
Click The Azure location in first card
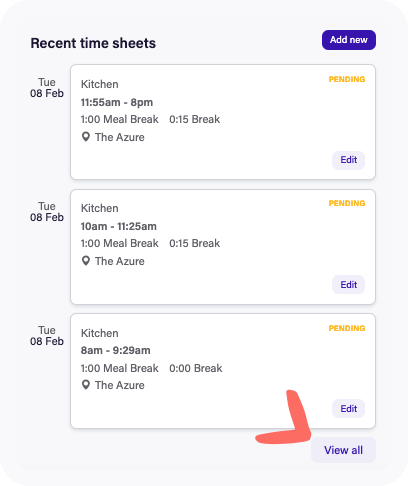point(120,137)
